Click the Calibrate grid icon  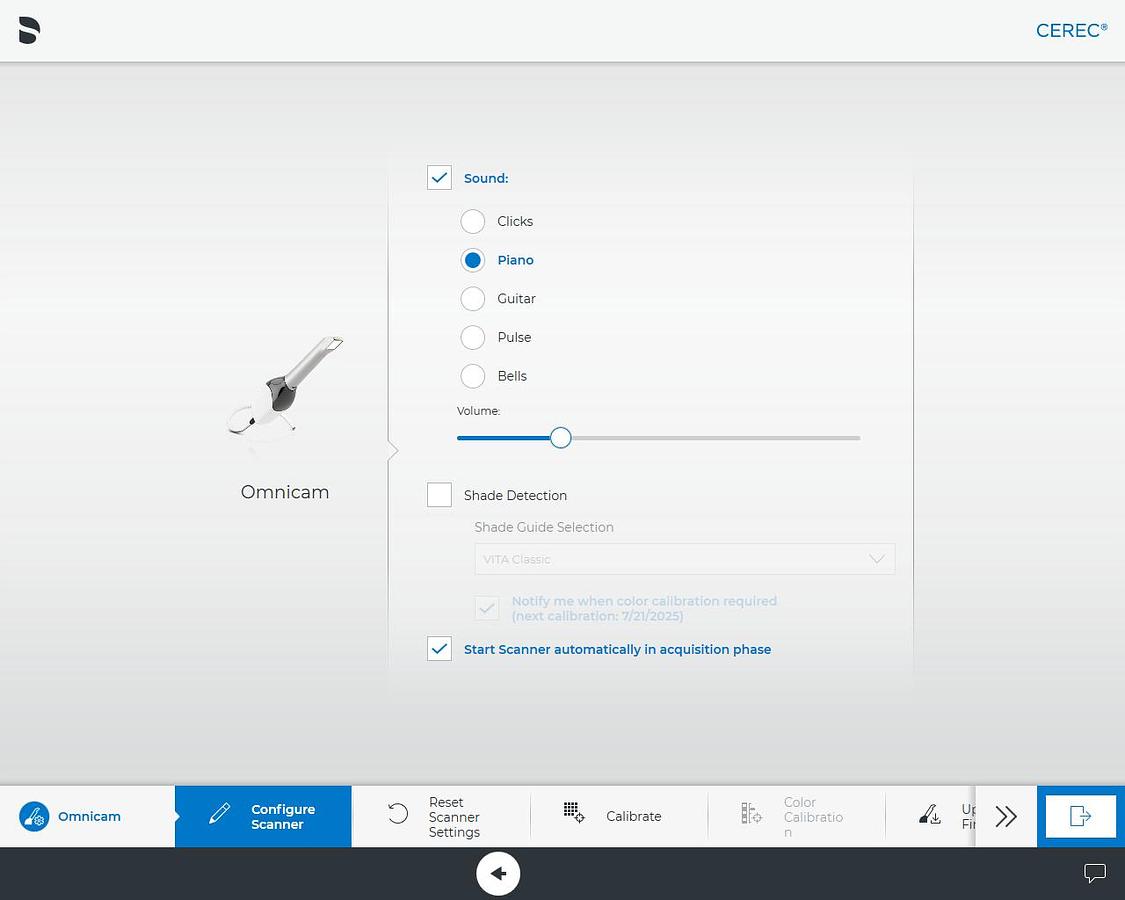point(573,812)
